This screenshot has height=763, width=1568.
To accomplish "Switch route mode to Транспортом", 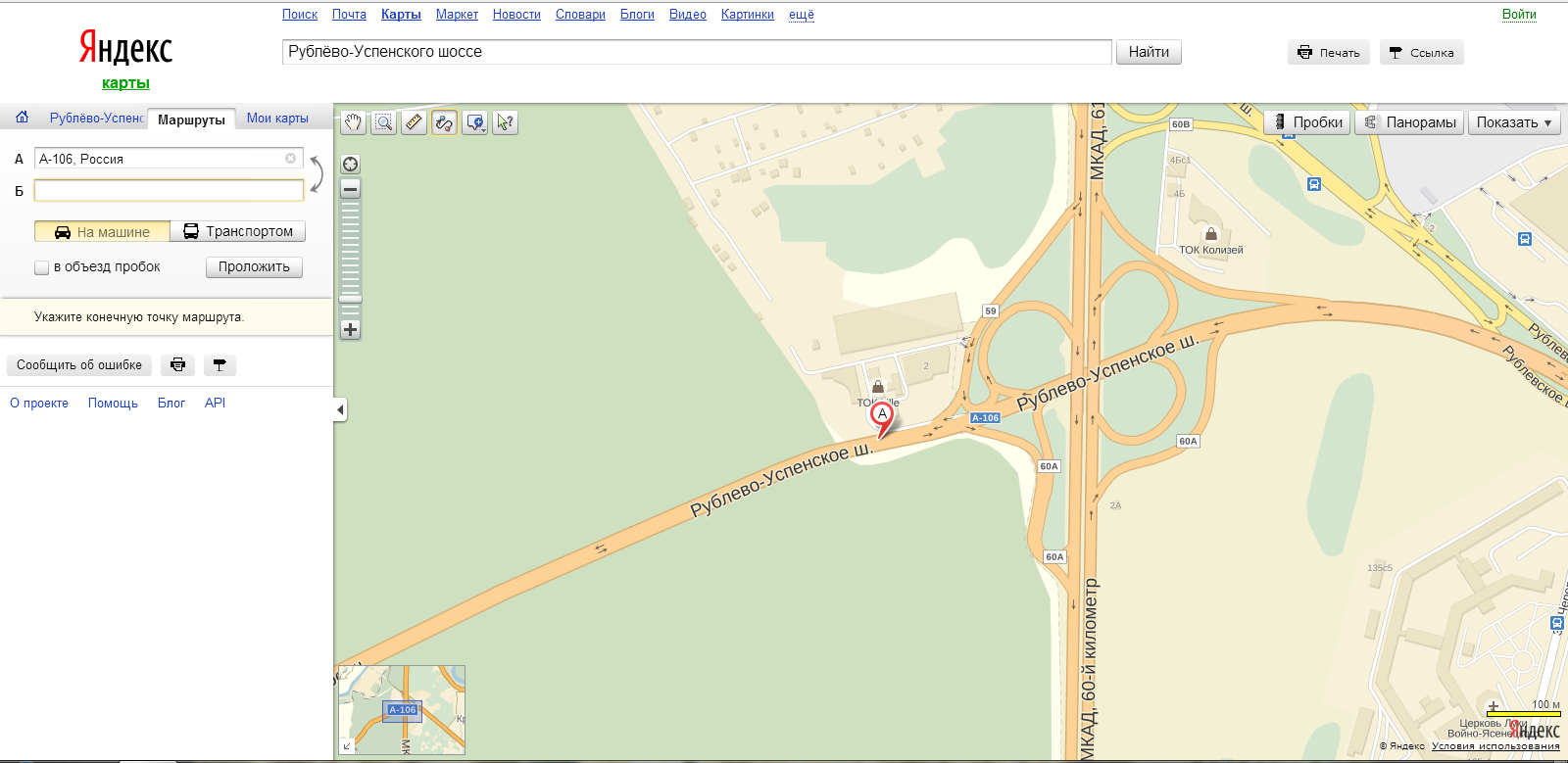I will pos(238,232).
